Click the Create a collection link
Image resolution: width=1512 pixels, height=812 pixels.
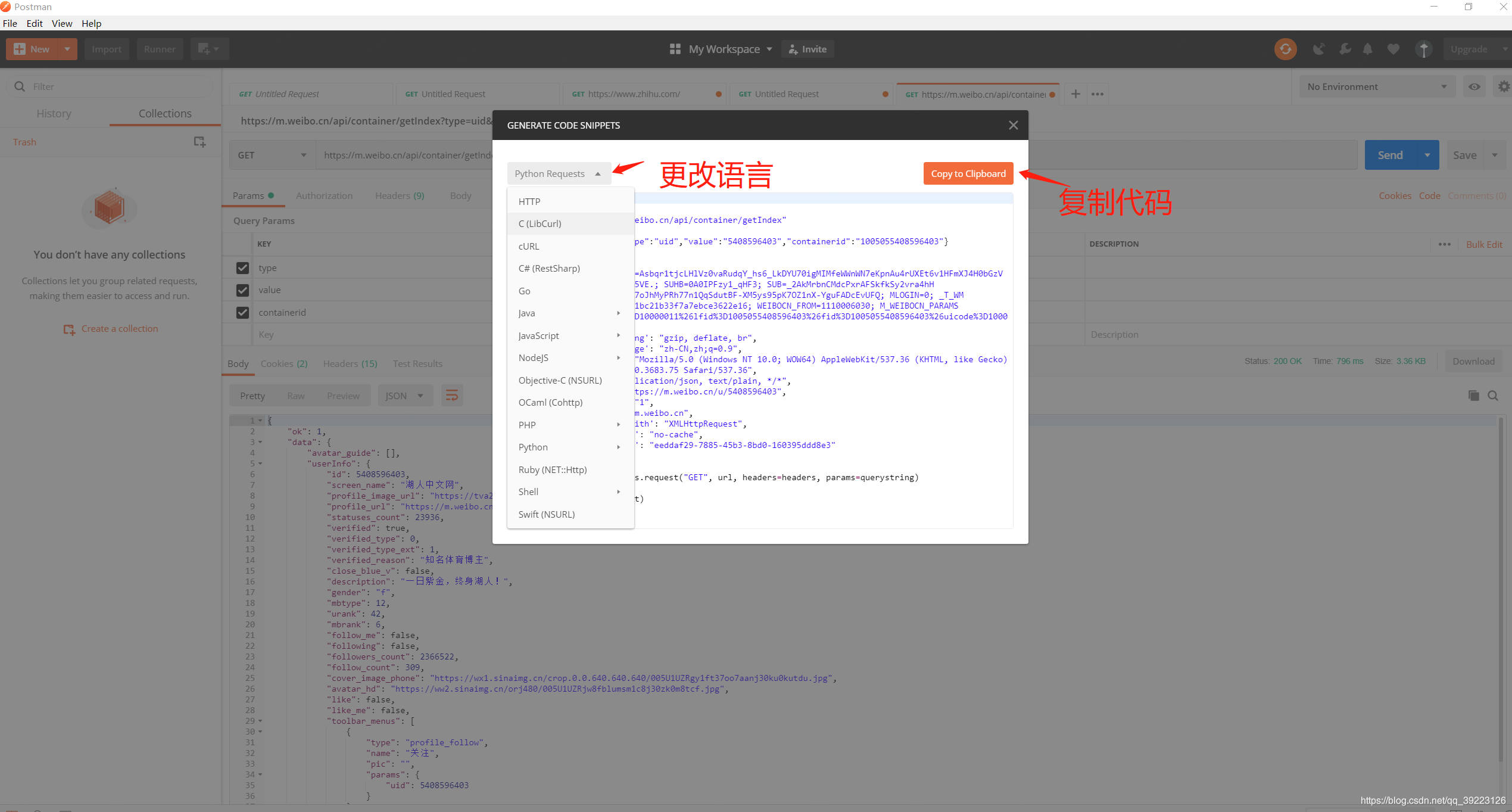120,329
